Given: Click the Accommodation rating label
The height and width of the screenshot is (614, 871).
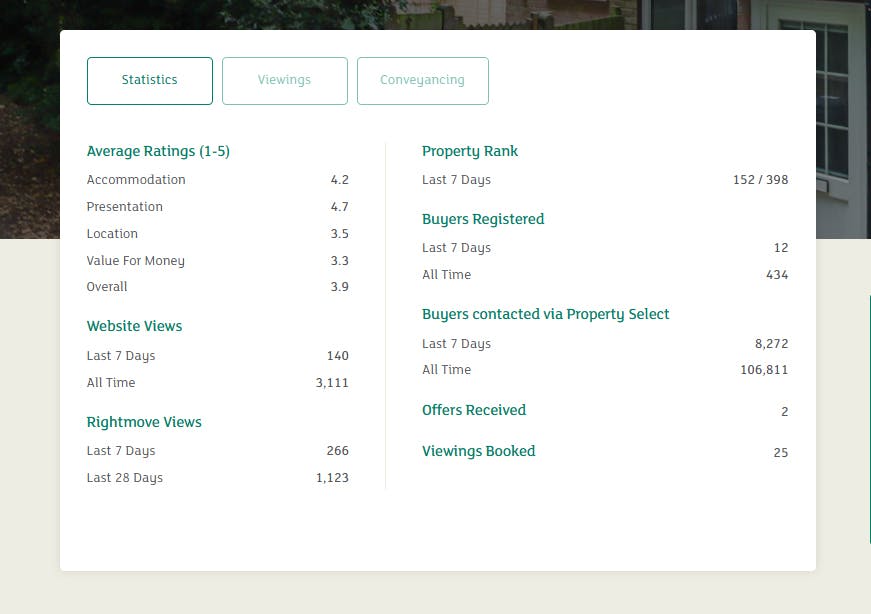Looking at the screenshot, I should pos(136,180).
